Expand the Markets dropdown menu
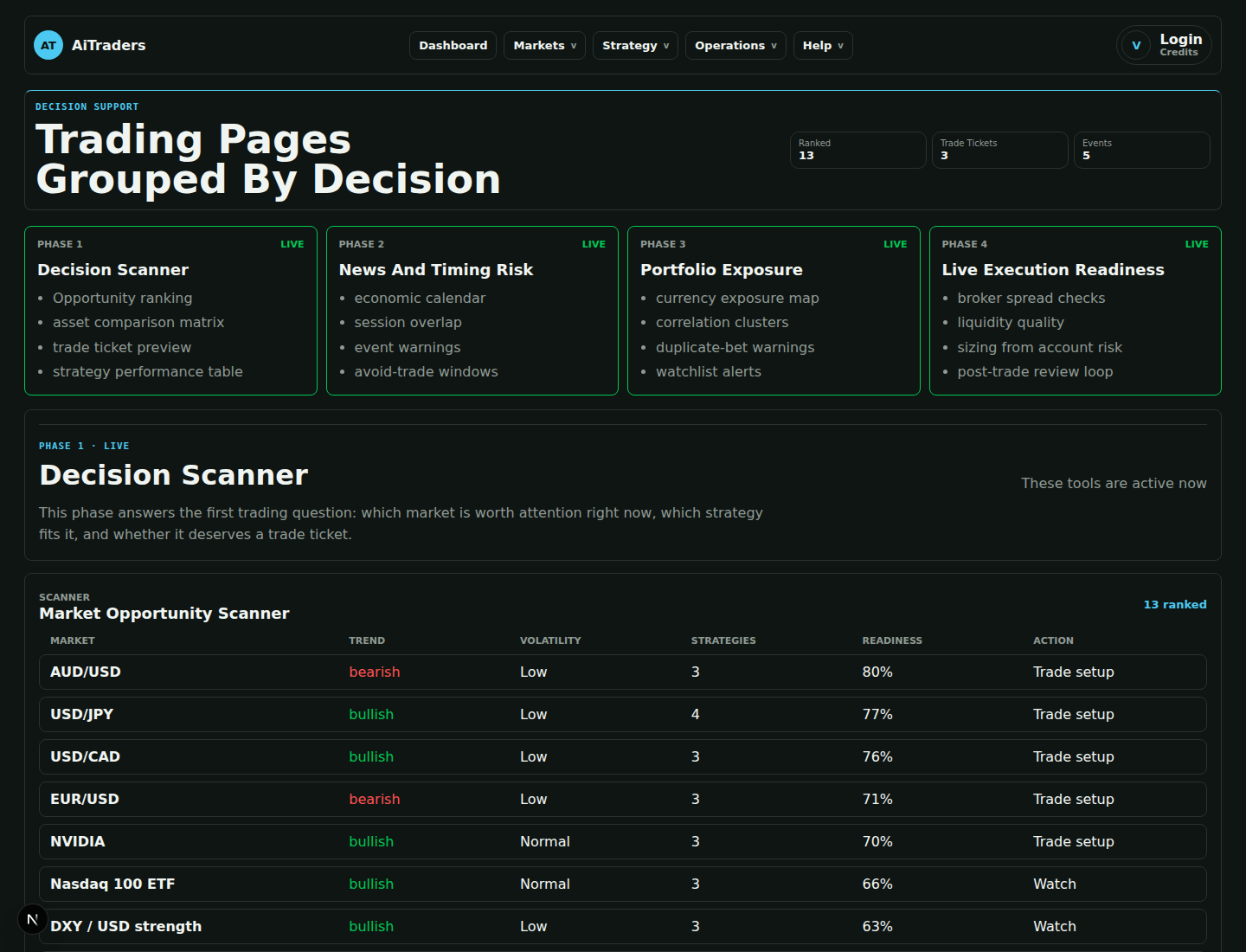 (x=544, y=45)
